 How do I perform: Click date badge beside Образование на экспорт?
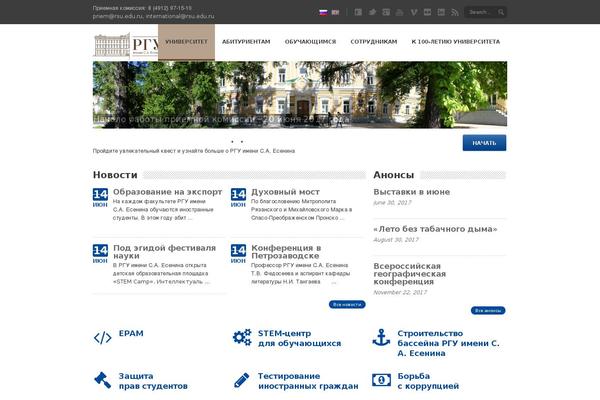pyautogui.click(x=100, y=198)
